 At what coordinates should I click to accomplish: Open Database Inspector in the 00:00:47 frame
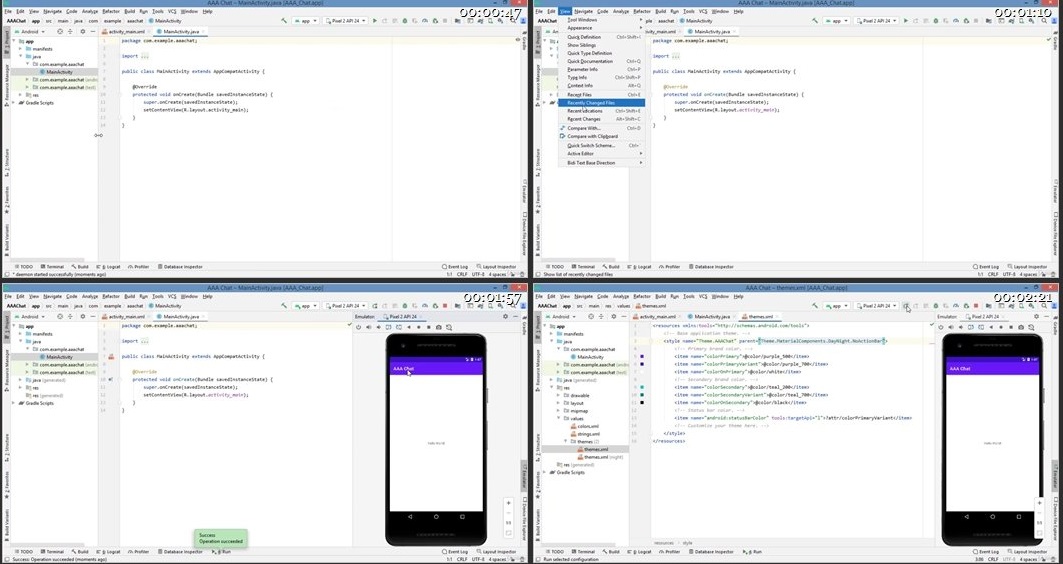(180, 267)
